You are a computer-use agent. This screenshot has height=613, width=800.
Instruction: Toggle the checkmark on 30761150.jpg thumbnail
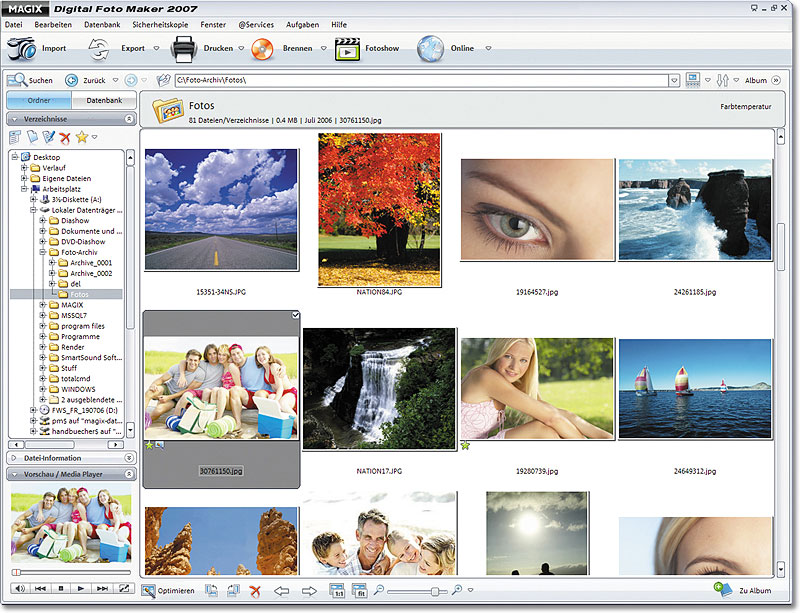295,315
